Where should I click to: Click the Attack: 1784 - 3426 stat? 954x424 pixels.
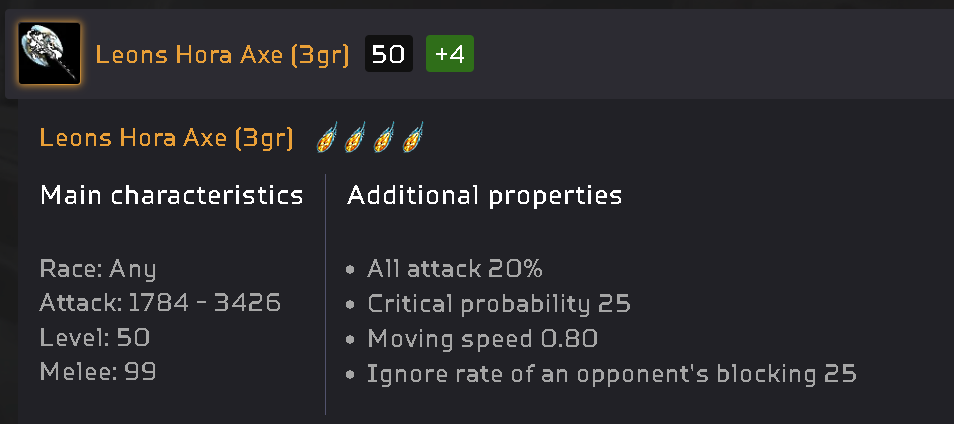160,302
